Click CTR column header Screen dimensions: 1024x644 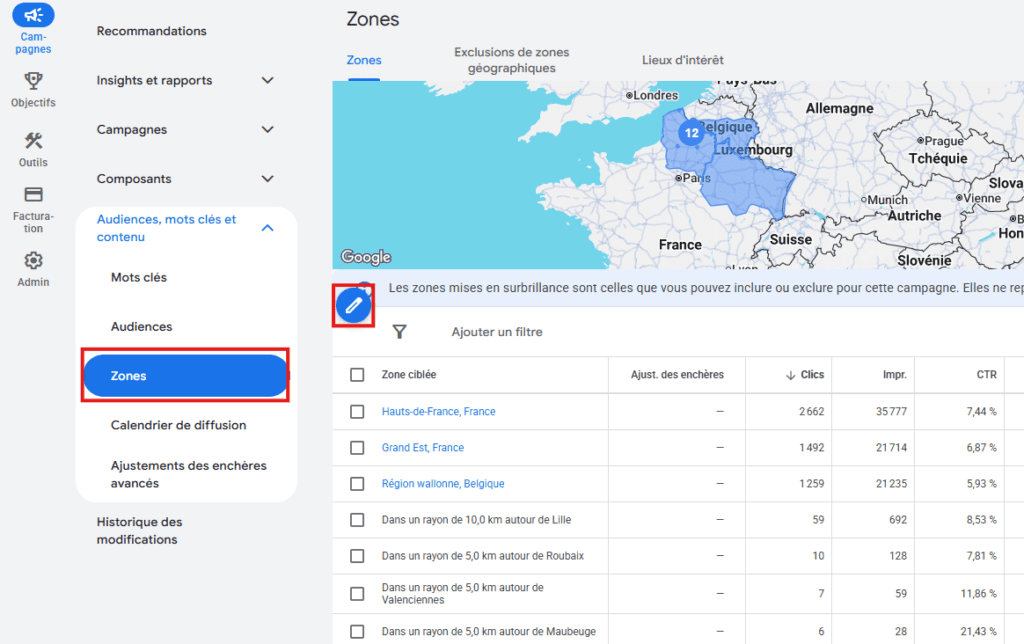(986, 375)
